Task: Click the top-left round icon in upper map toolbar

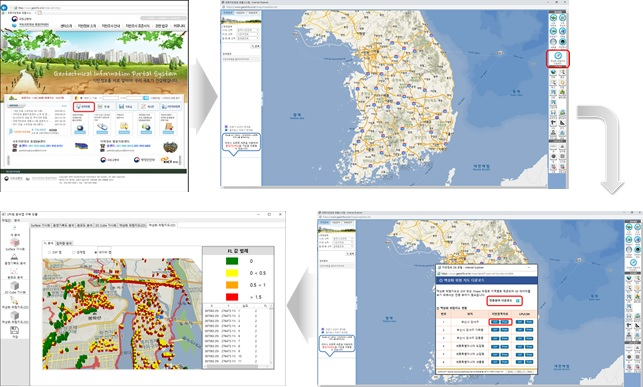Action: point(553,18)
